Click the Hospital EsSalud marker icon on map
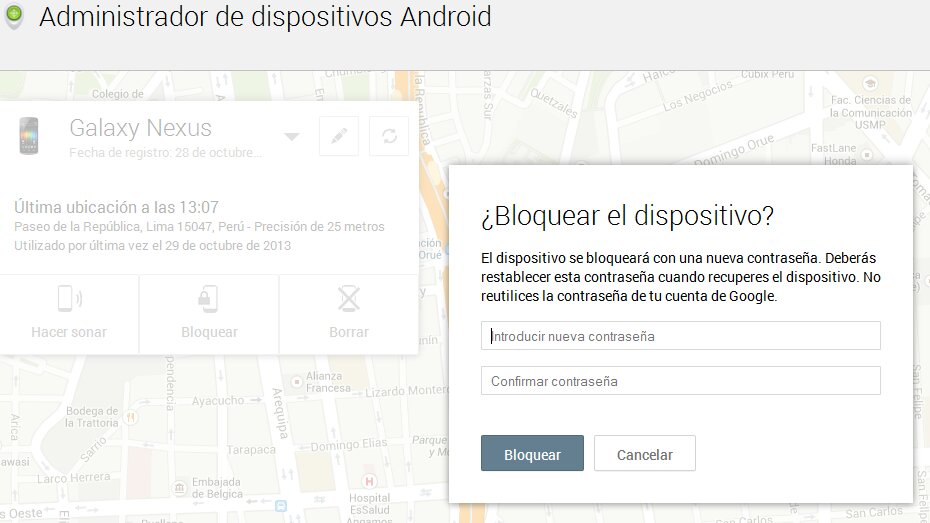Viewport: 930px width, 523px height. pos(369,481)
